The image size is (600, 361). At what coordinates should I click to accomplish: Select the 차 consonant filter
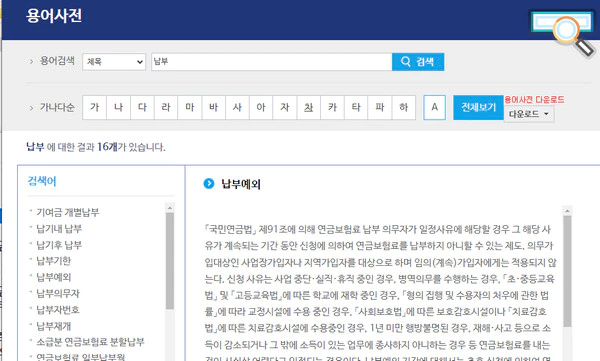click(x=308, y=107)
